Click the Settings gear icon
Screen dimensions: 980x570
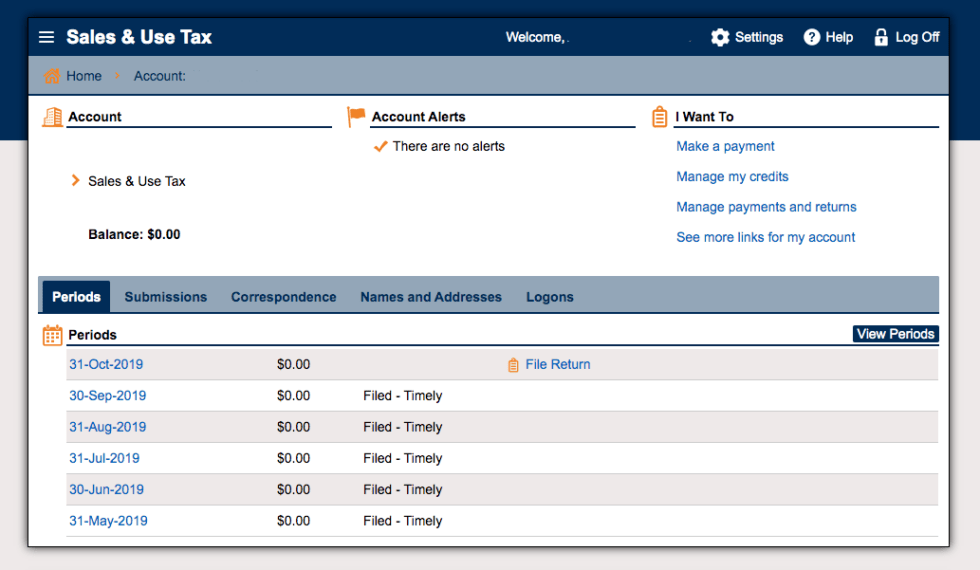point(720,37)
